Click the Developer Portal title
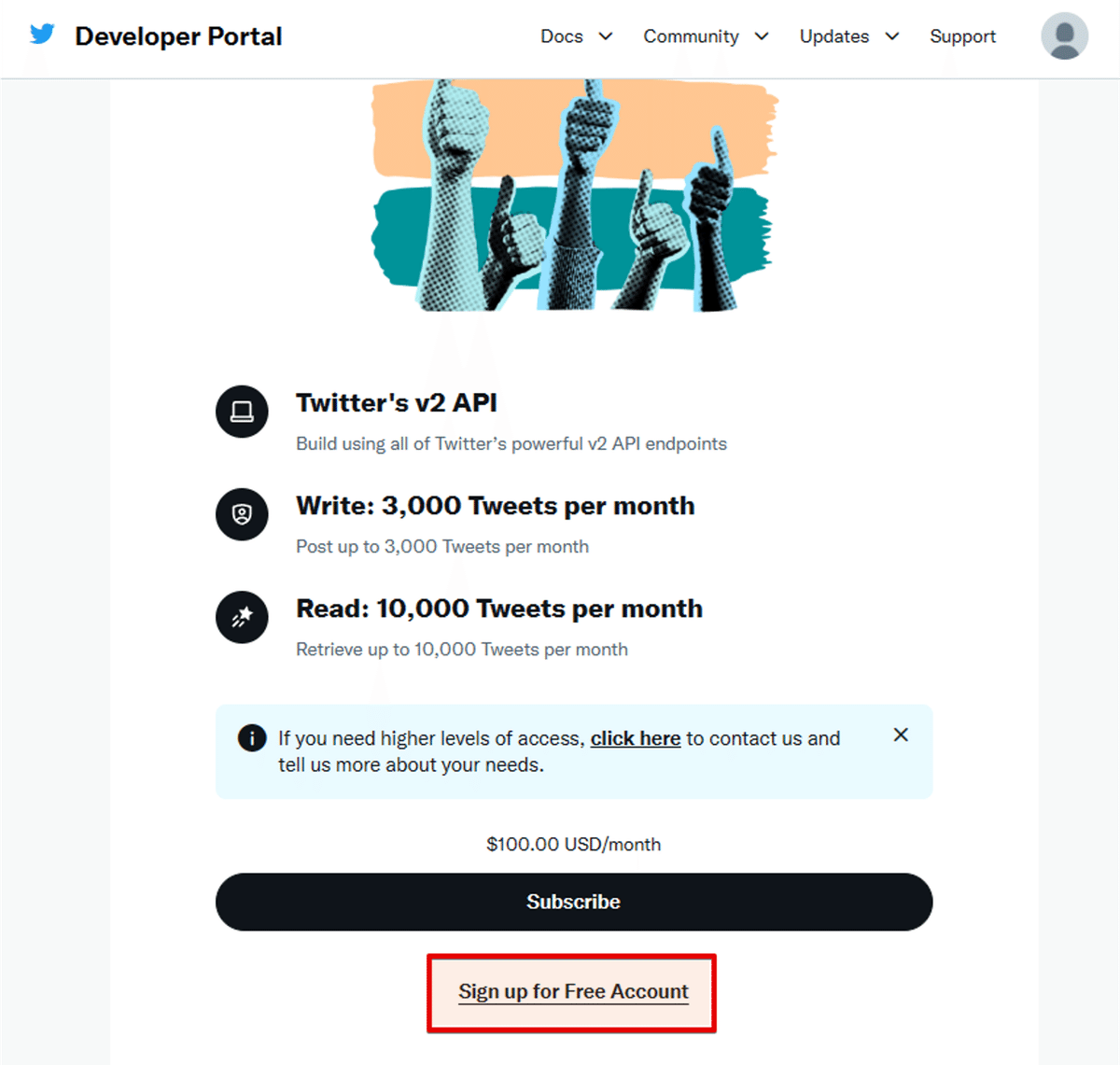Screen dimensions: 1120x1065 [178, 36]
